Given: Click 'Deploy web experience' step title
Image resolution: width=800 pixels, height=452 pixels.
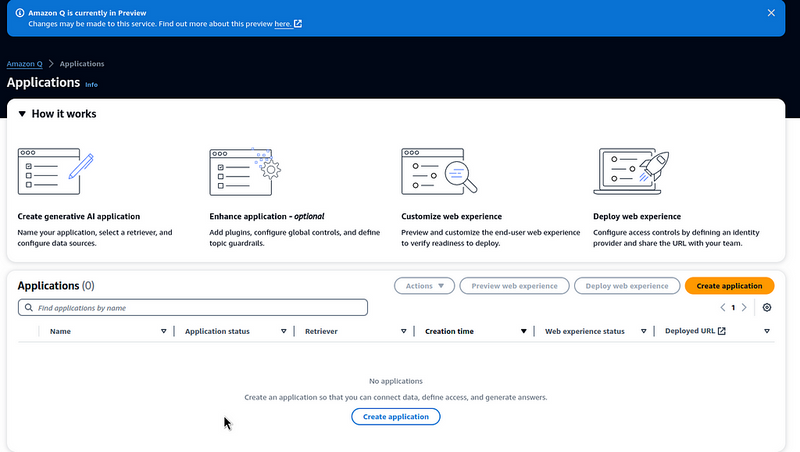Looking at the screenshot, I should [637, 216].
